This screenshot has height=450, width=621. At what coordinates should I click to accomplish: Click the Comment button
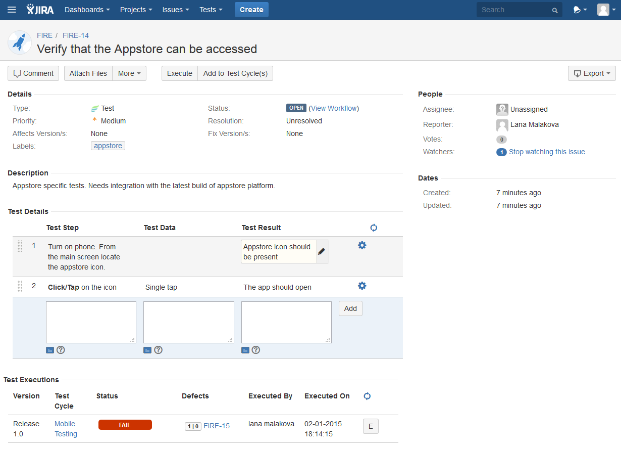click(x=33, y=73)
